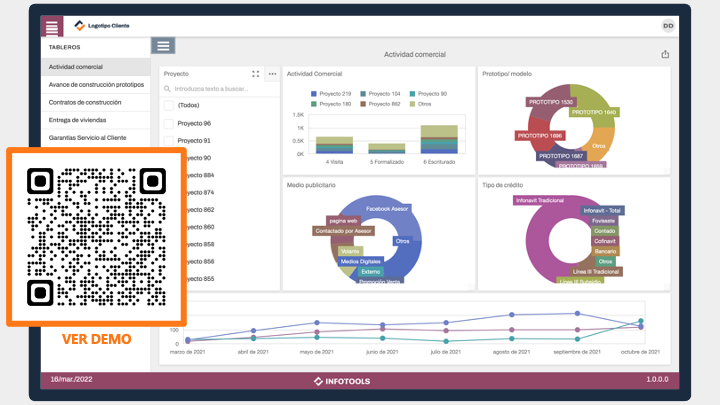Image resolution: width=720 pixels, height=405 pixels.
Task: Select the pagina web label
Action: [343, 221]
